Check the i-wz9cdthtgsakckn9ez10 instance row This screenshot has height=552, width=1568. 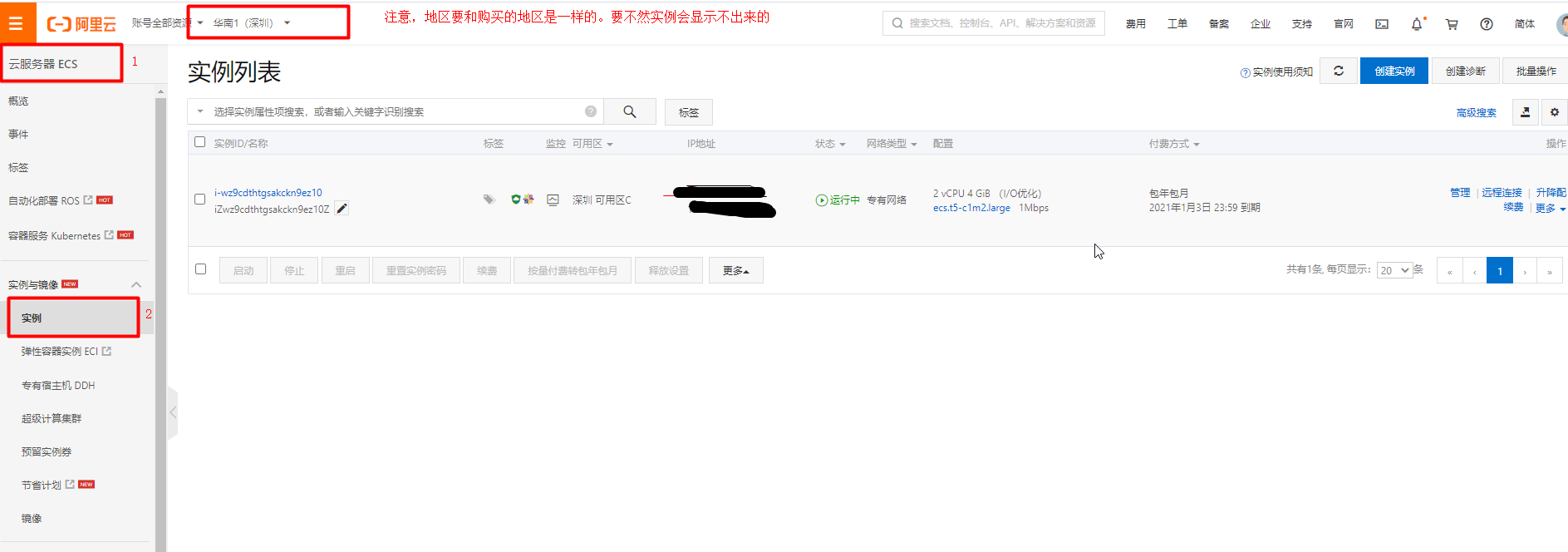[x=199, y=200]
